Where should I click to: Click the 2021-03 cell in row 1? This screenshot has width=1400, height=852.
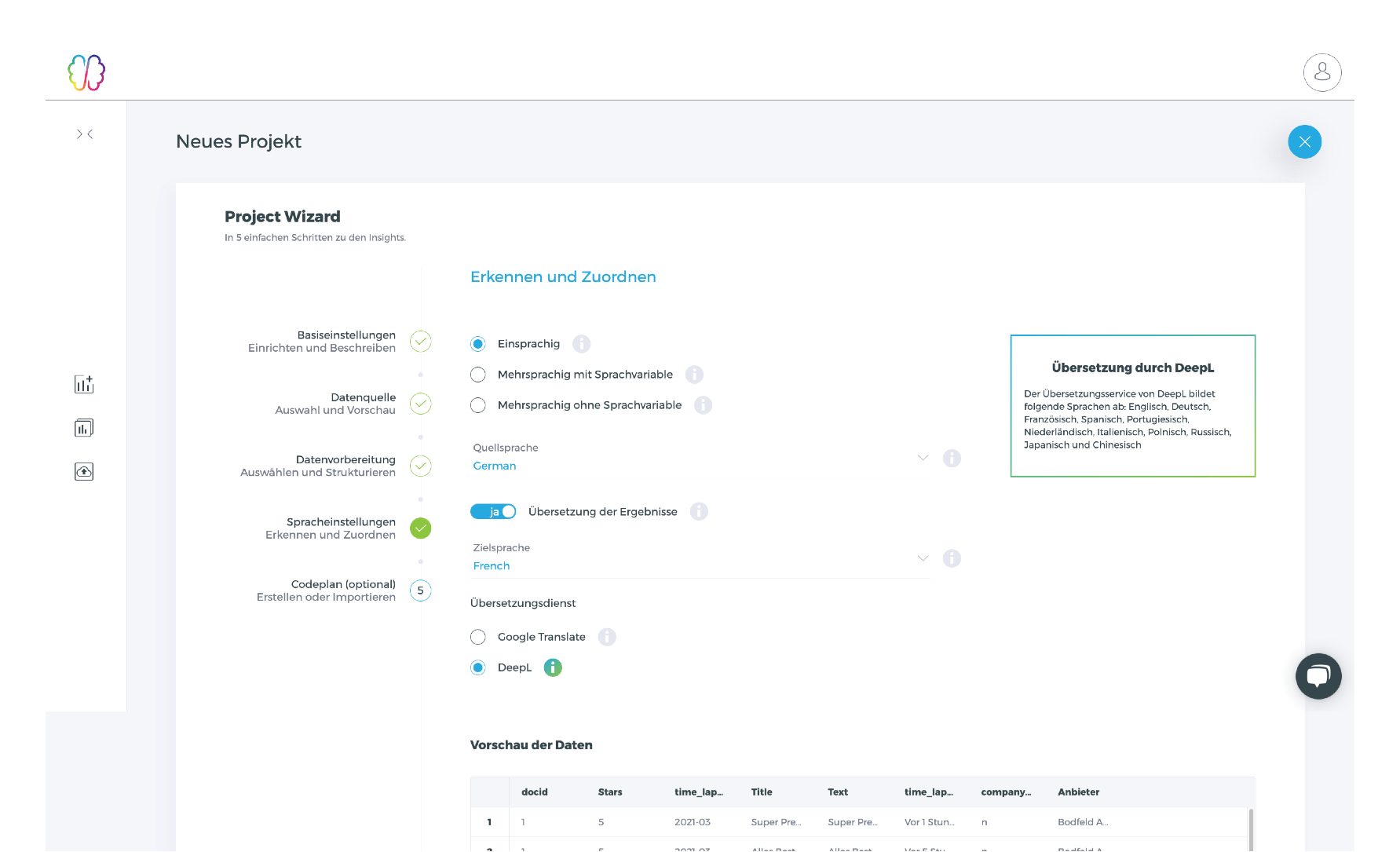tap(693, 822)
